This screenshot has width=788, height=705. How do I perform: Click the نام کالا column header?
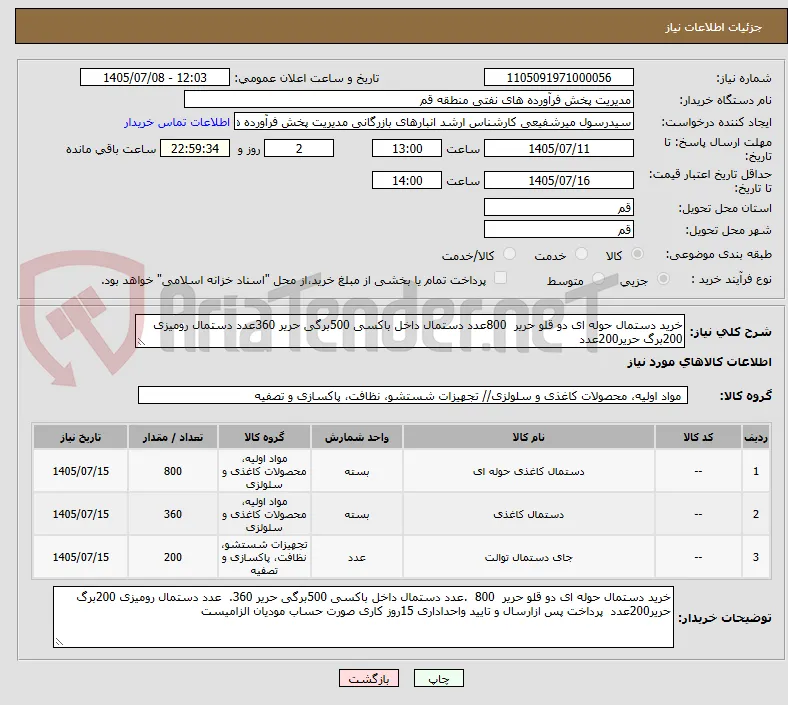point(529,437)
